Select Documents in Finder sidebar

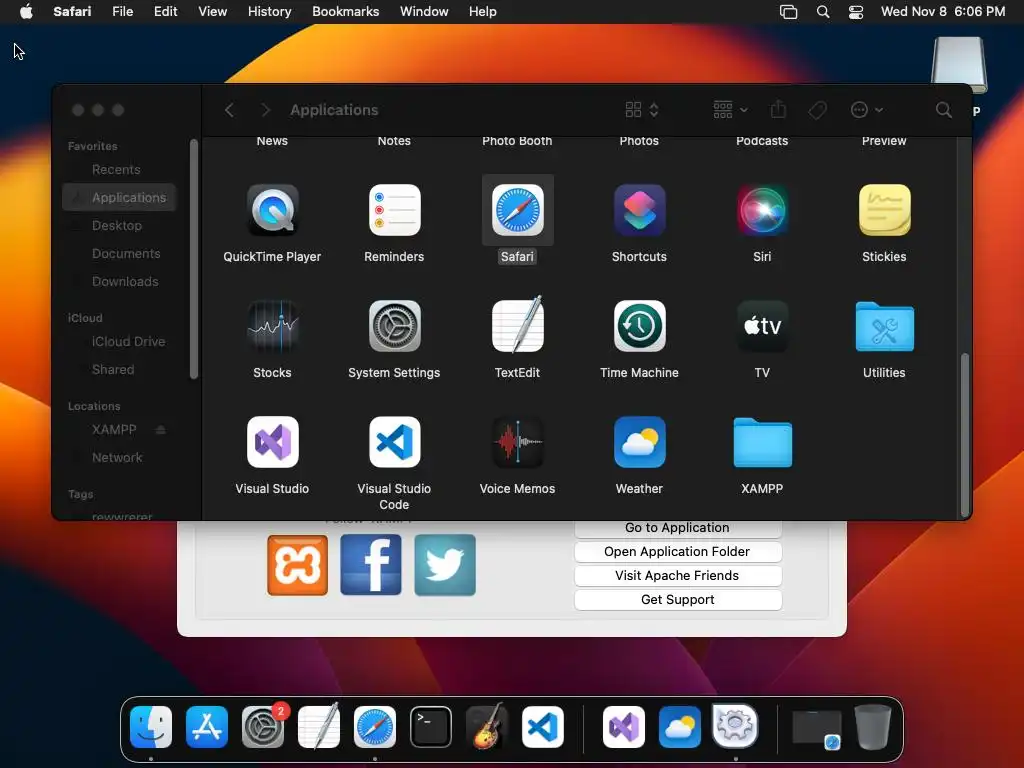tap(119, 254)
